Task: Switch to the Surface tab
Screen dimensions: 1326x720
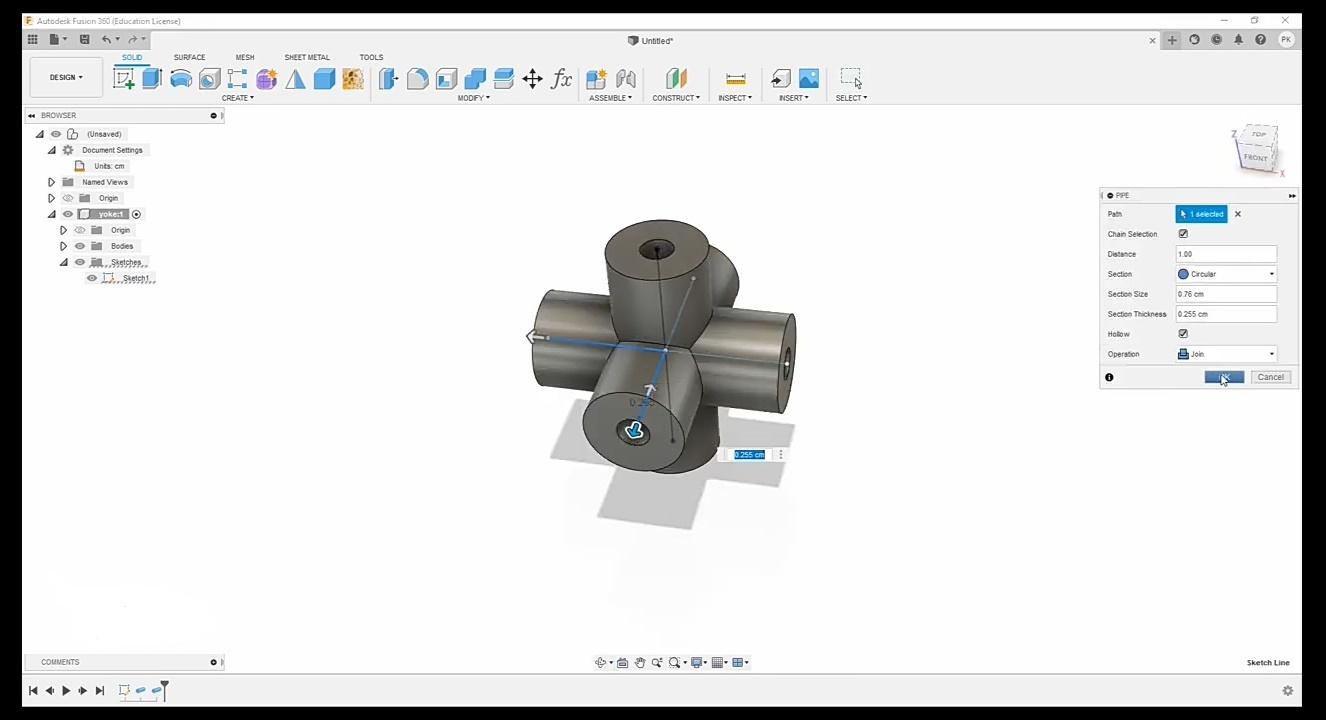Action: [189, 57]
